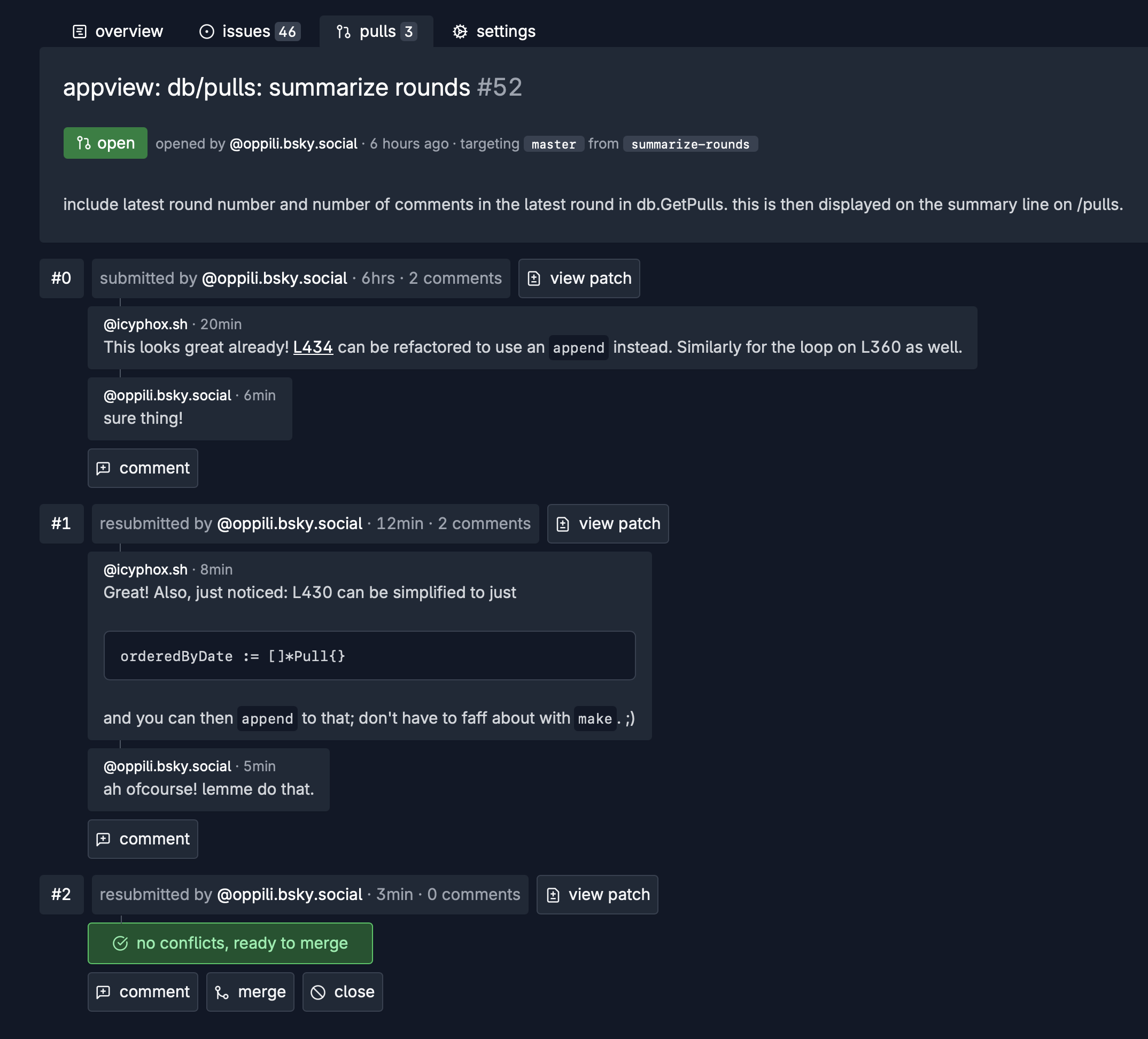1148x1039 pixels.
Task: Click @icyphox.sh on 8min comment
Action: point(145,569)
